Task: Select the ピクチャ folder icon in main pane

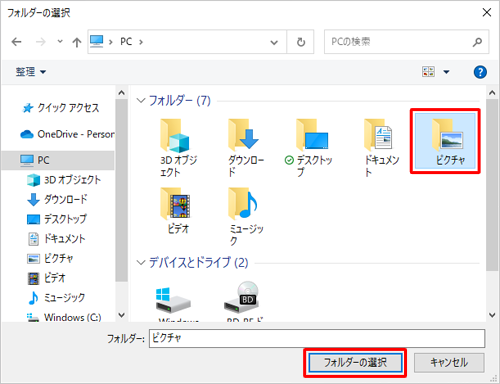Action: pos(448,135)
